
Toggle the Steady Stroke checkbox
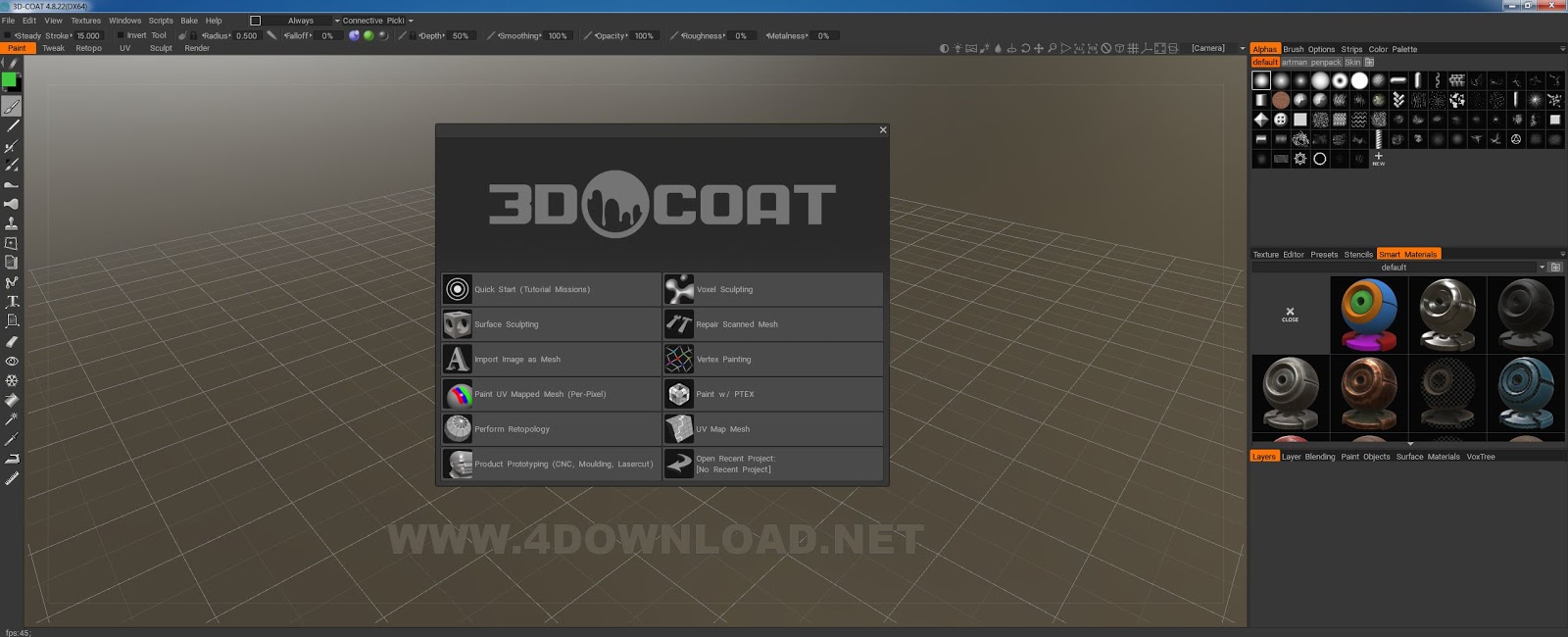click(8, 35)
